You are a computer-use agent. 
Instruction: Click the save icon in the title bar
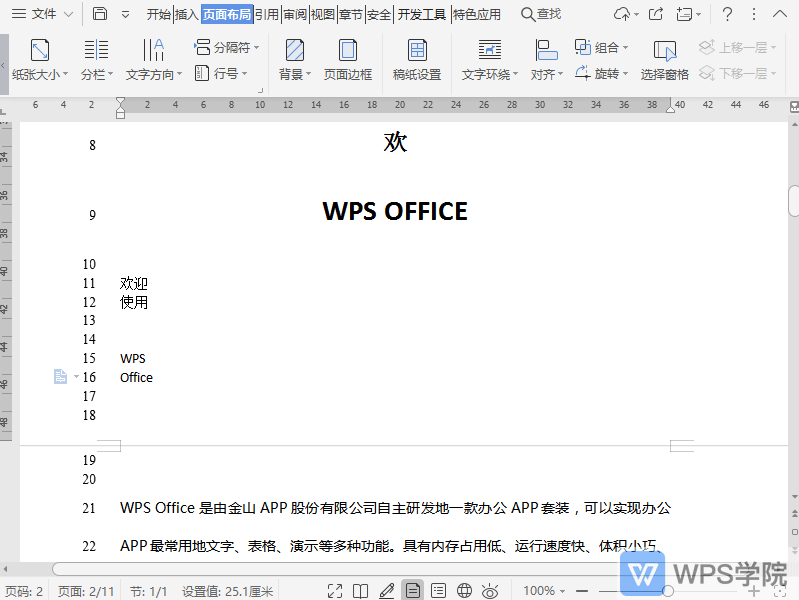coord(100,14)
